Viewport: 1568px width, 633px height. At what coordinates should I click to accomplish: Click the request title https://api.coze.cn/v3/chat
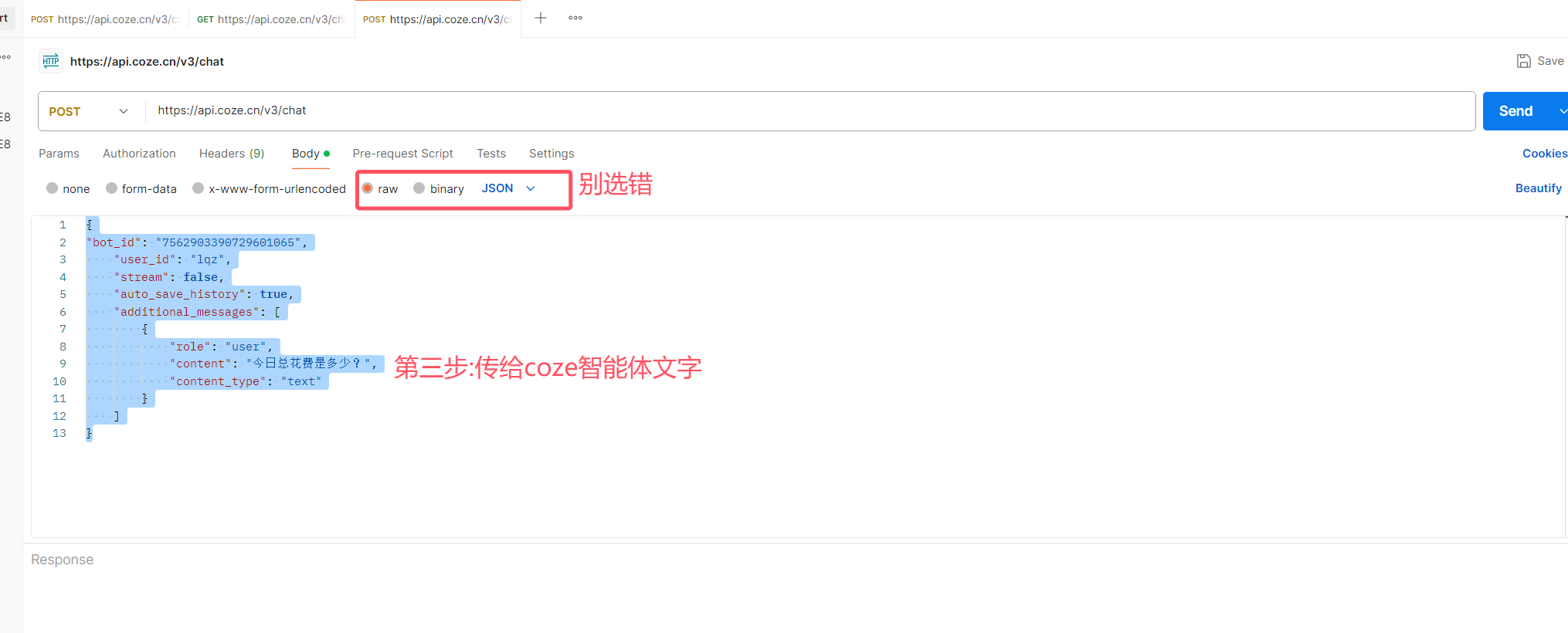[147, 62]
